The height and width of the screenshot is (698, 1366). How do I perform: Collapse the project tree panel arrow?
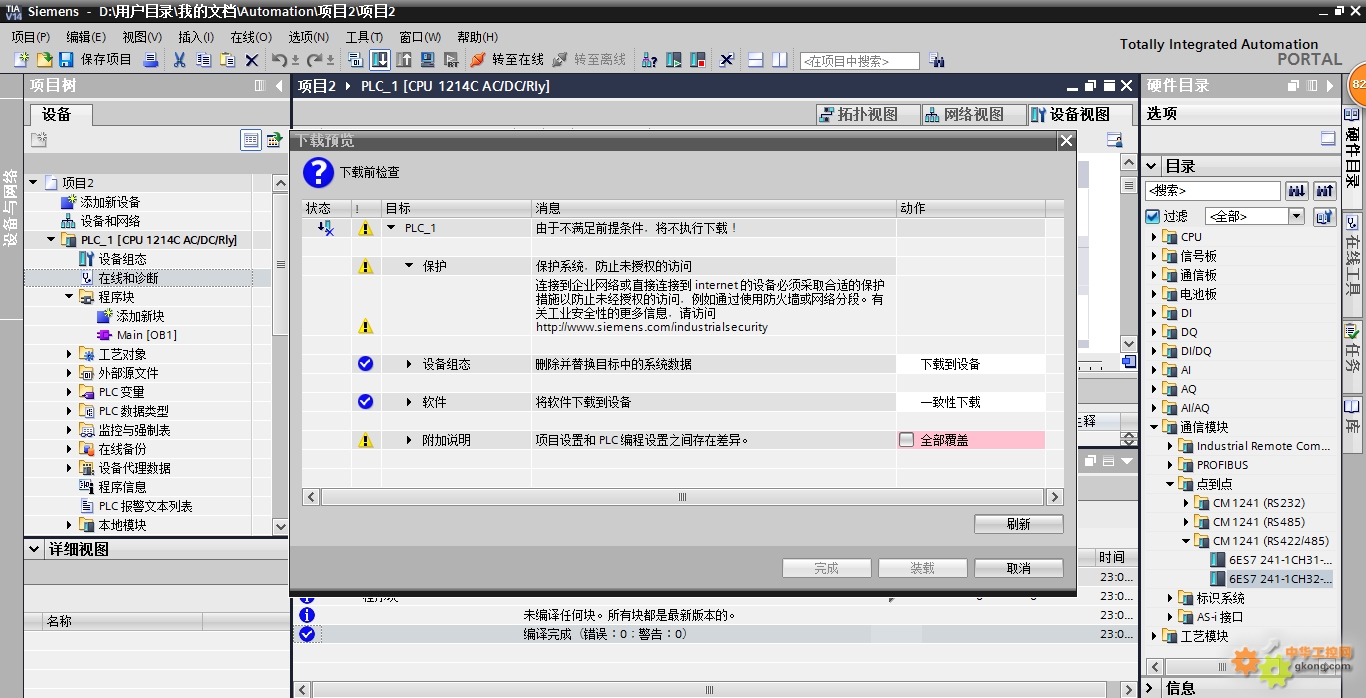[279, 86]
